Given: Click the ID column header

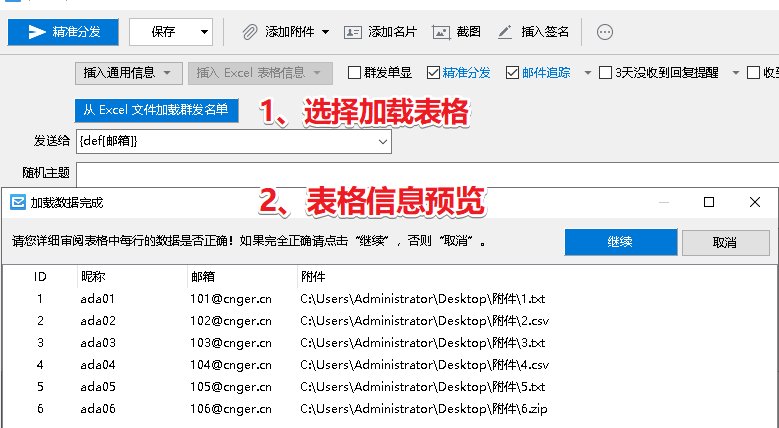Looking at the screenshot, I should [x=40, y=277].
